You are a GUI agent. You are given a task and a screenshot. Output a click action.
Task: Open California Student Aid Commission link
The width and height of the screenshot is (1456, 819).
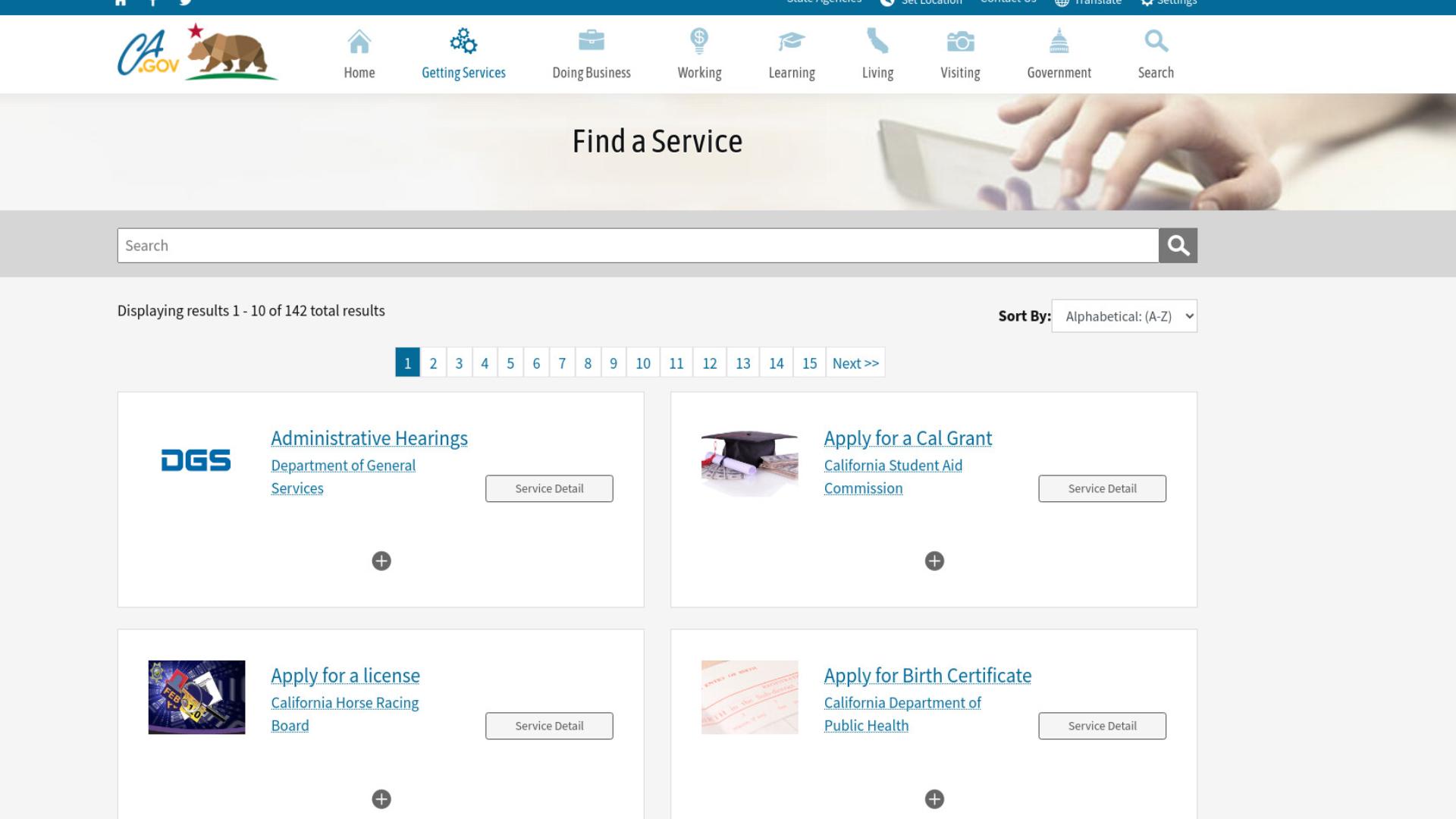(x=893, y=477)
